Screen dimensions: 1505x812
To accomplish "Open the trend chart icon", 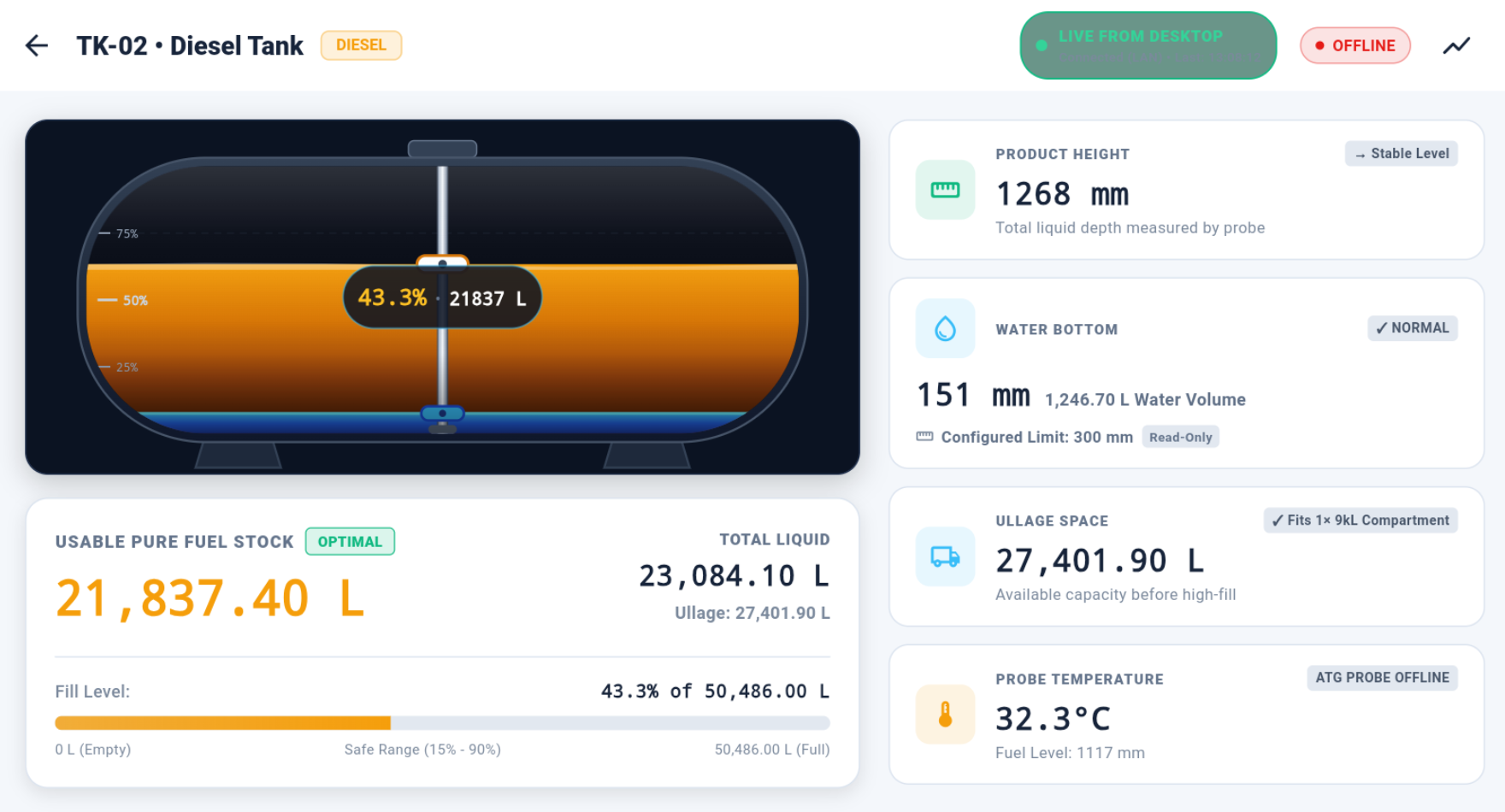I will pos(1456,45).
